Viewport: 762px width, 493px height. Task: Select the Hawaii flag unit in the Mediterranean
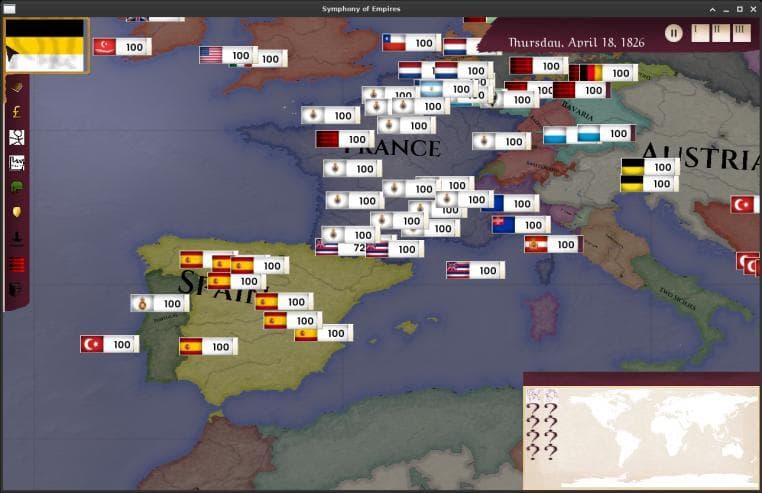(475, 270)
